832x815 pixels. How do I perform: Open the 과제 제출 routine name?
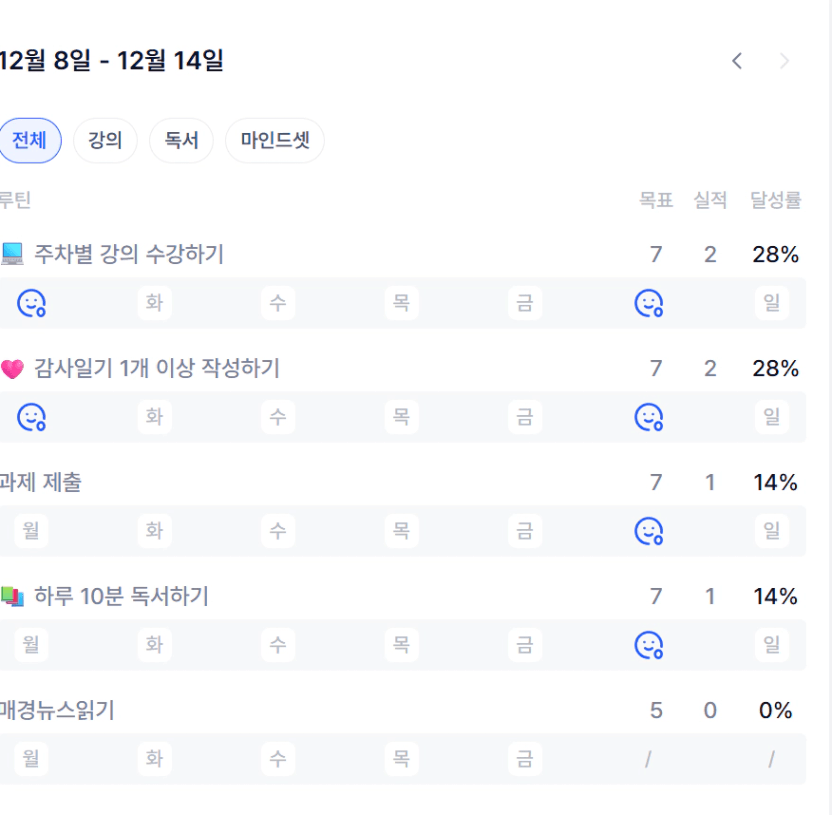point(41,483)
